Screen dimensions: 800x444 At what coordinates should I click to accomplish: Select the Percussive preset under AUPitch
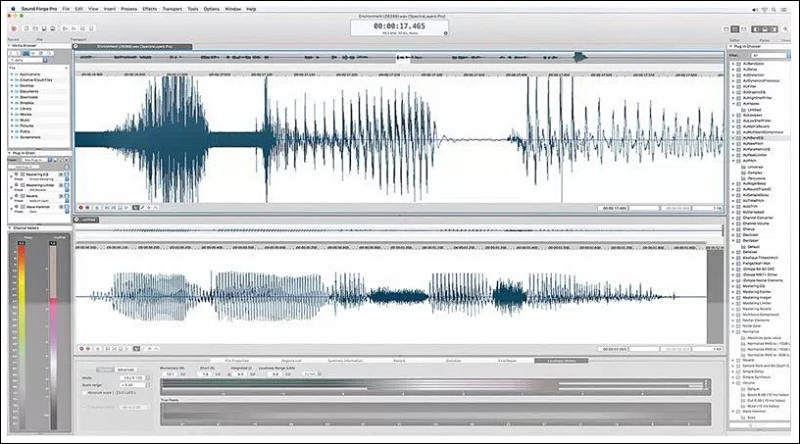[x=757, y=178]
